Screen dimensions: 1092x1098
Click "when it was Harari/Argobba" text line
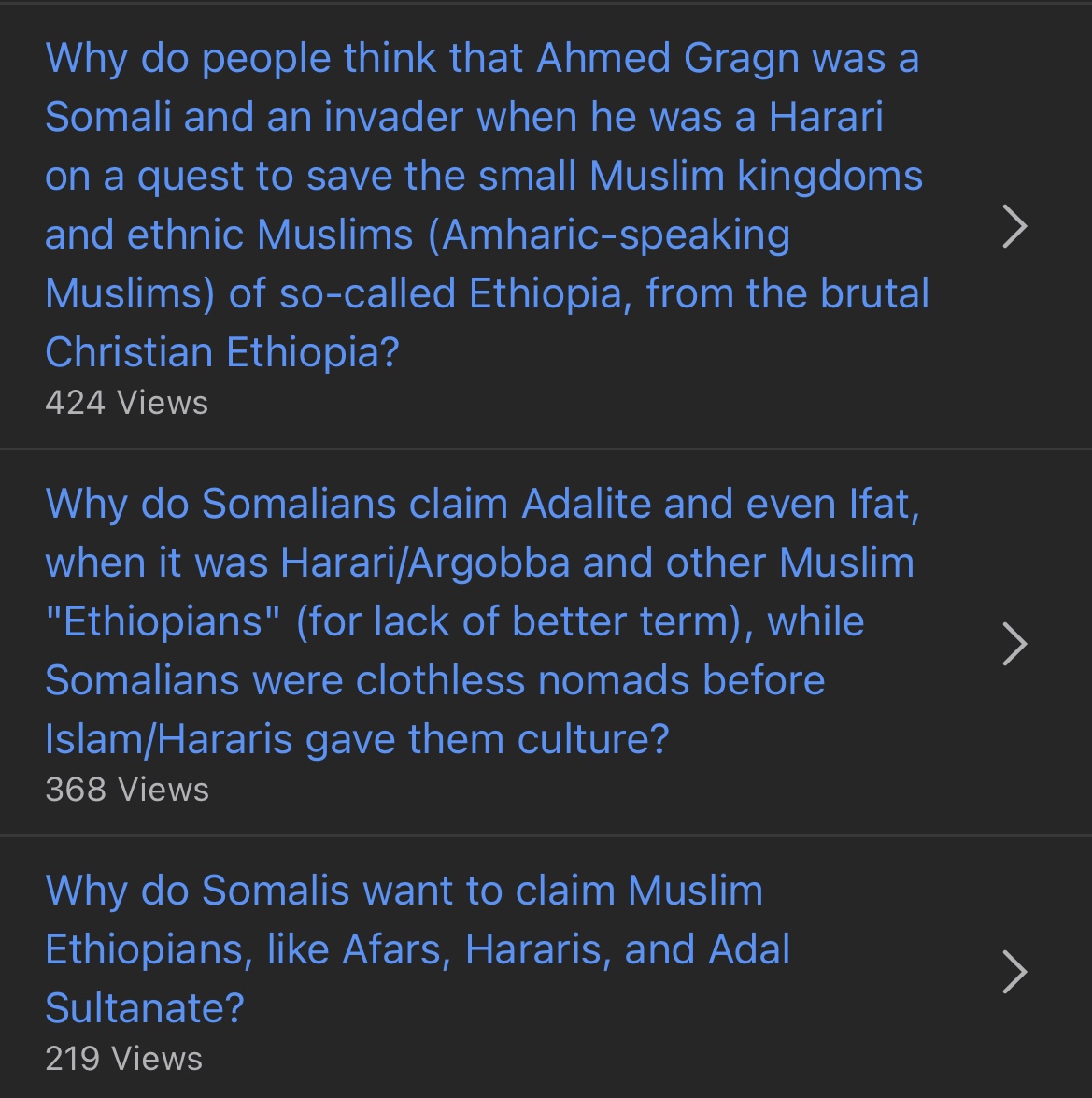click(479, 563)
